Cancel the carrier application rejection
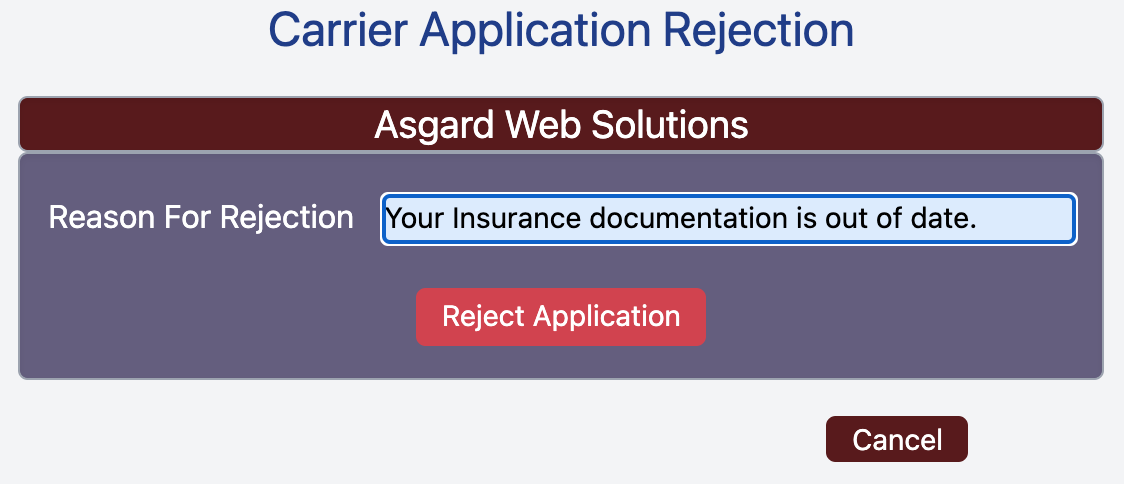Viewport: 1124px width, 484px height. pyautogui.click(x=897, y=439)
